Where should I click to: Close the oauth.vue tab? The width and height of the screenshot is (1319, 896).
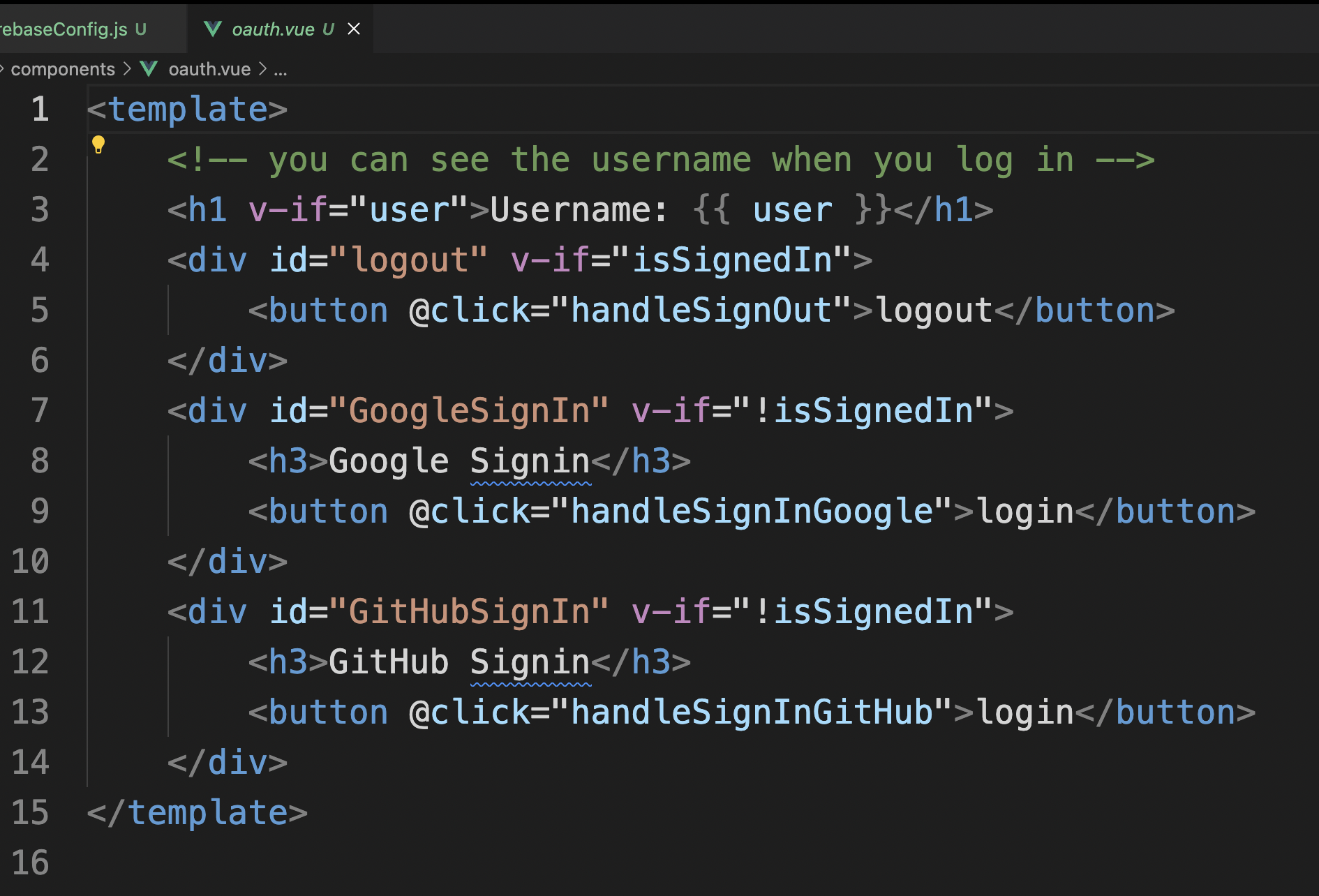354,29
